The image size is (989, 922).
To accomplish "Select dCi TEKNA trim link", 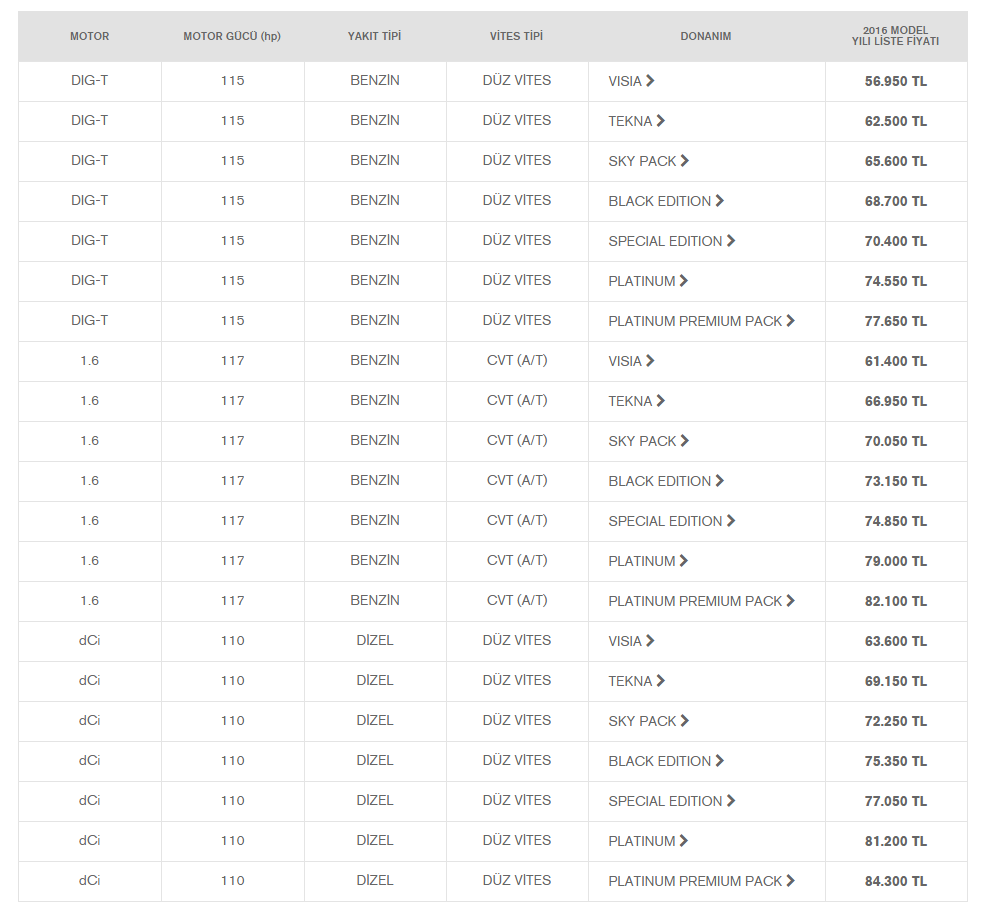I will click(x=636, y=681).
